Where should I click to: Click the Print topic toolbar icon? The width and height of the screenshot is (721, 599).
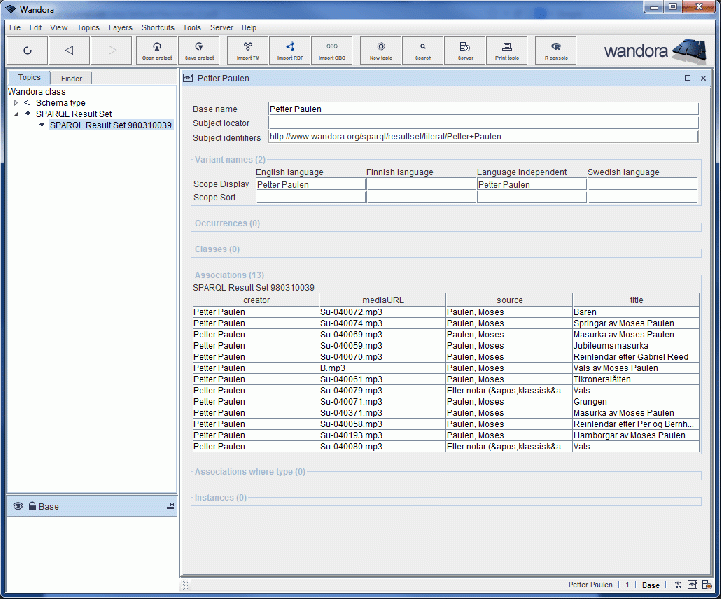click(507, 50)
